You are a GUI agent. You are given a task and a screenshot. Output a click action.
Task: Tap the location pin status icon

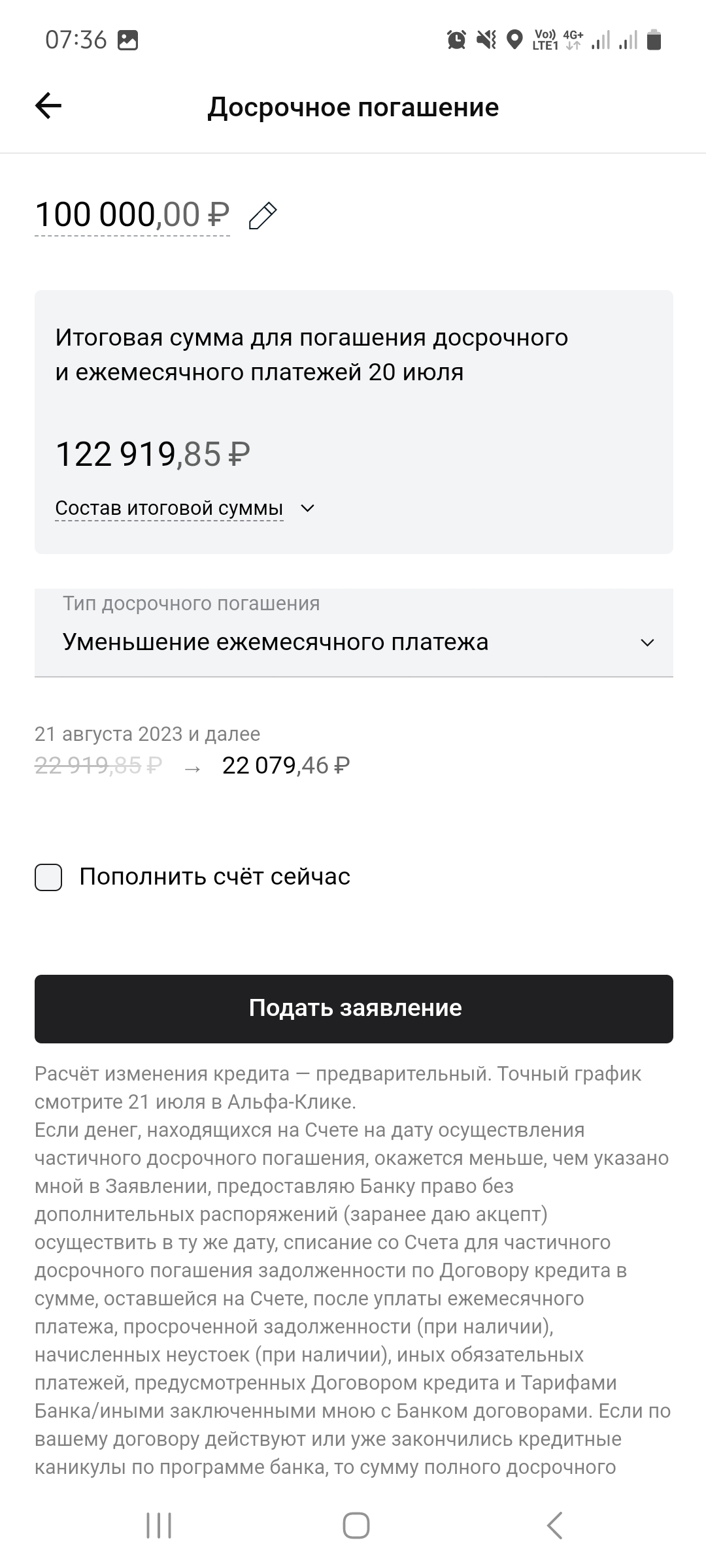click(515, 41)
